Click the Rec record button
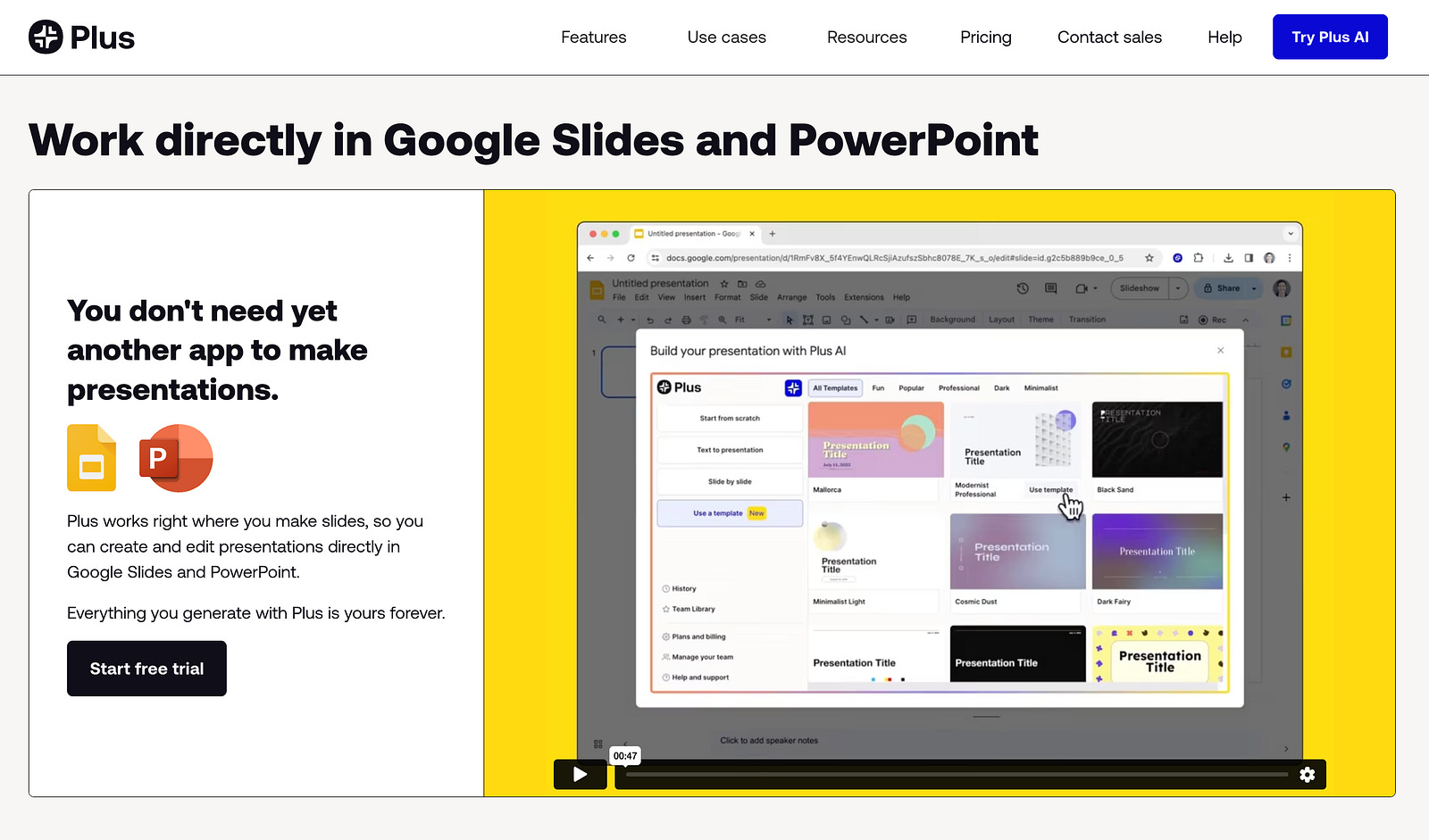Image resolution: width=1429 pixels, height=840 pixels. click(x=1212, y=320)
